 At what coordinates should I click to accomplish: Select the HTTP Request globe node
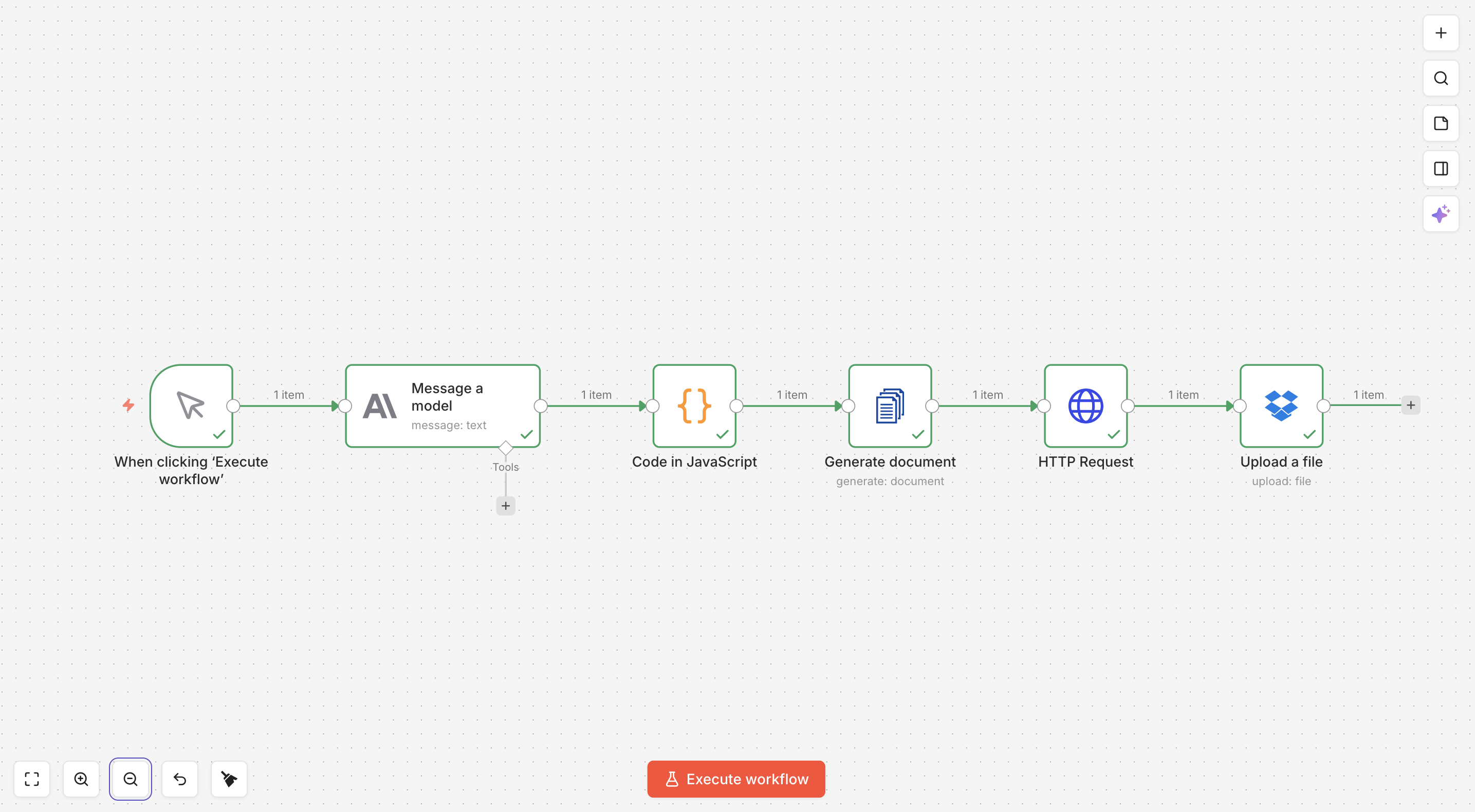click(x=1085, y=405)
